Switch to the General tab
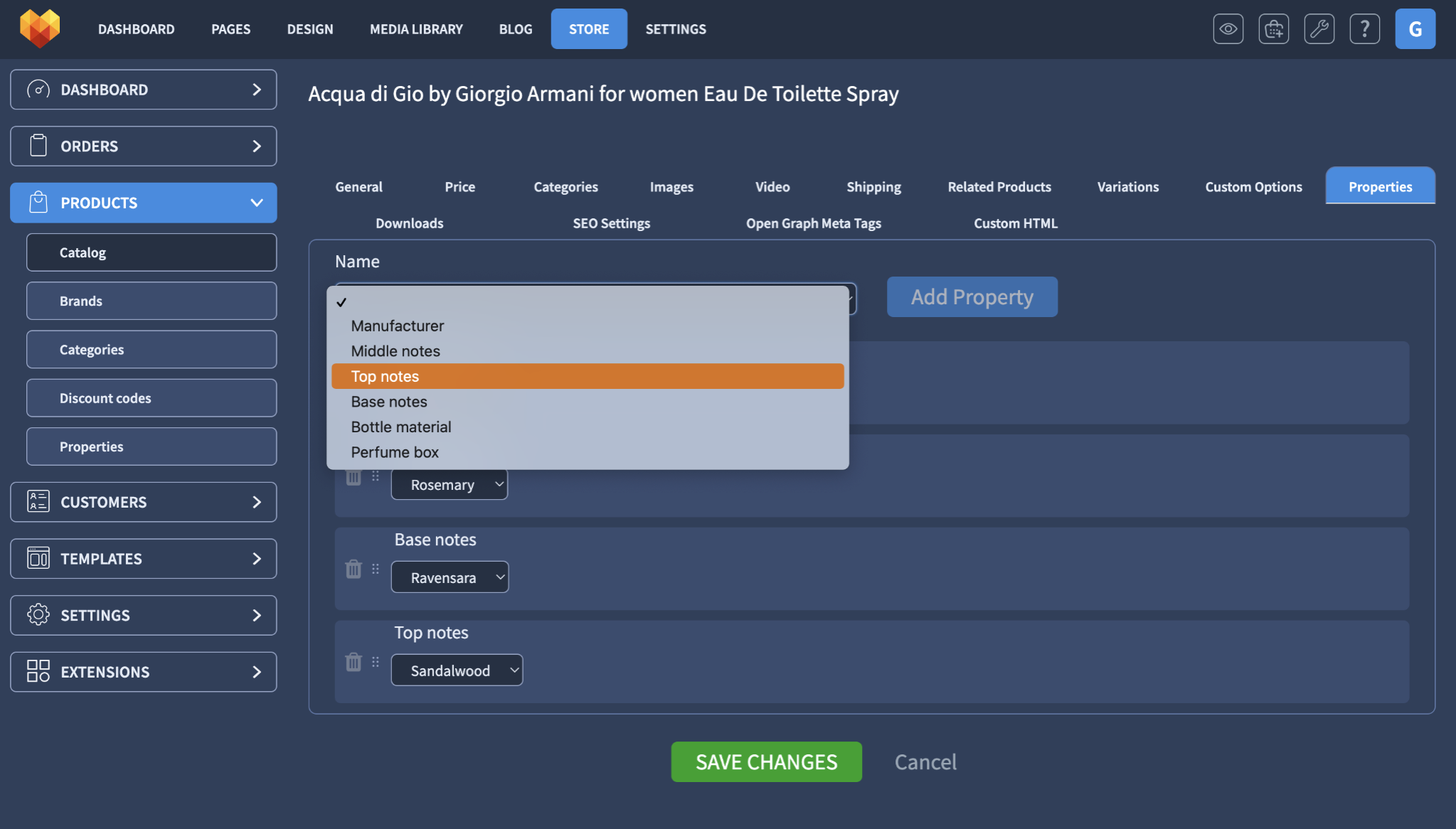Image resolution: width=1456 pixels, height=829 pixels. 358,186
